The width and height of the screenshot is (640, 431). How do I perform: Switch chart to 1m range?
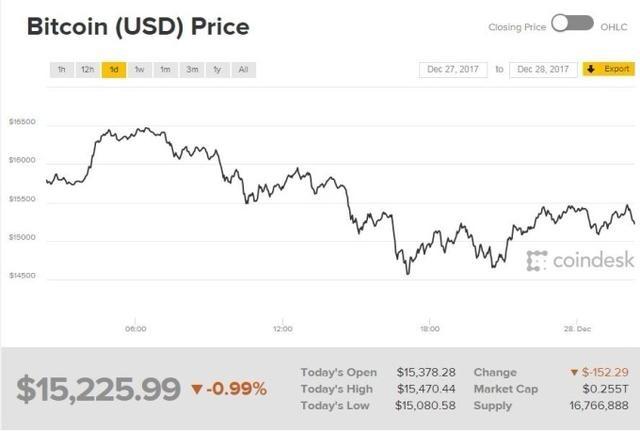tap(165, 69)
